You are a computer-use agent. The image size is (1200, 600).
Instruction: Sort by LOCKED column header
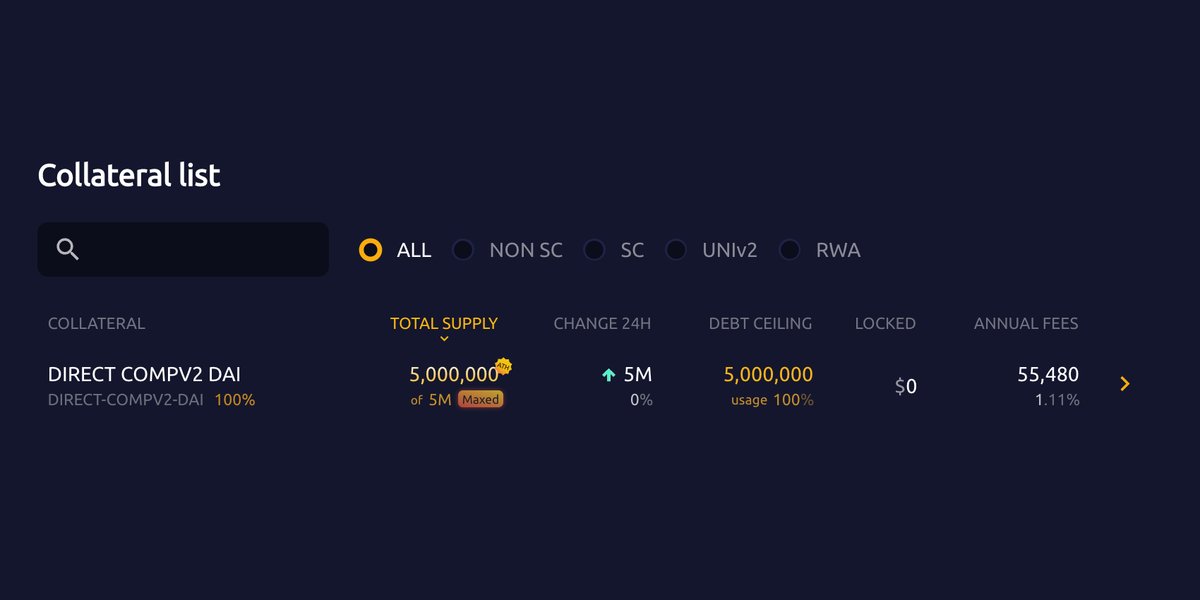point(885,323)
